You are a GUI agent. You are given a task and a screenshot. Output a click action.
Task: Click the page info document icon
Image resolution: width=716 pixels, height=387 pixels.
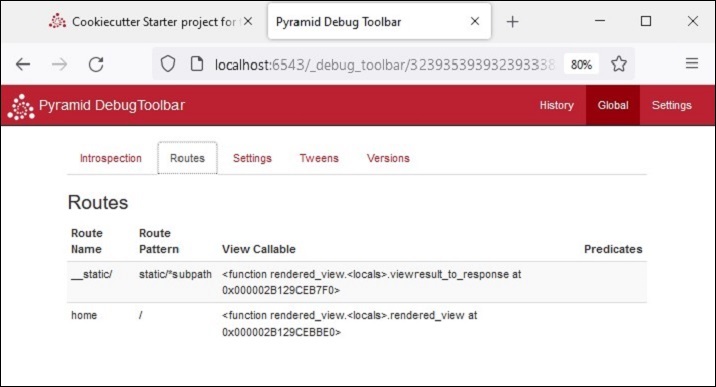[x=197, y=64]
